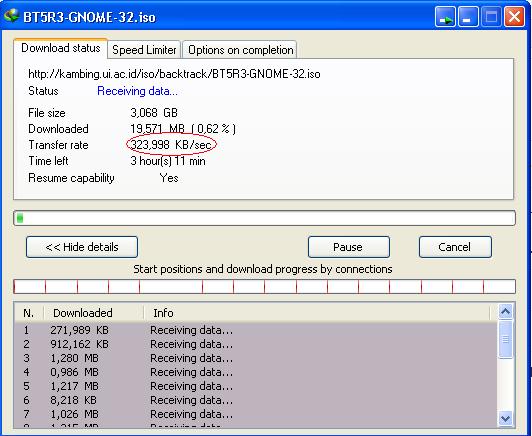This screenshot has width=532, height=436.
Task: Switch to the Speed Limiter tab
Action: click(x=144, y=50)
